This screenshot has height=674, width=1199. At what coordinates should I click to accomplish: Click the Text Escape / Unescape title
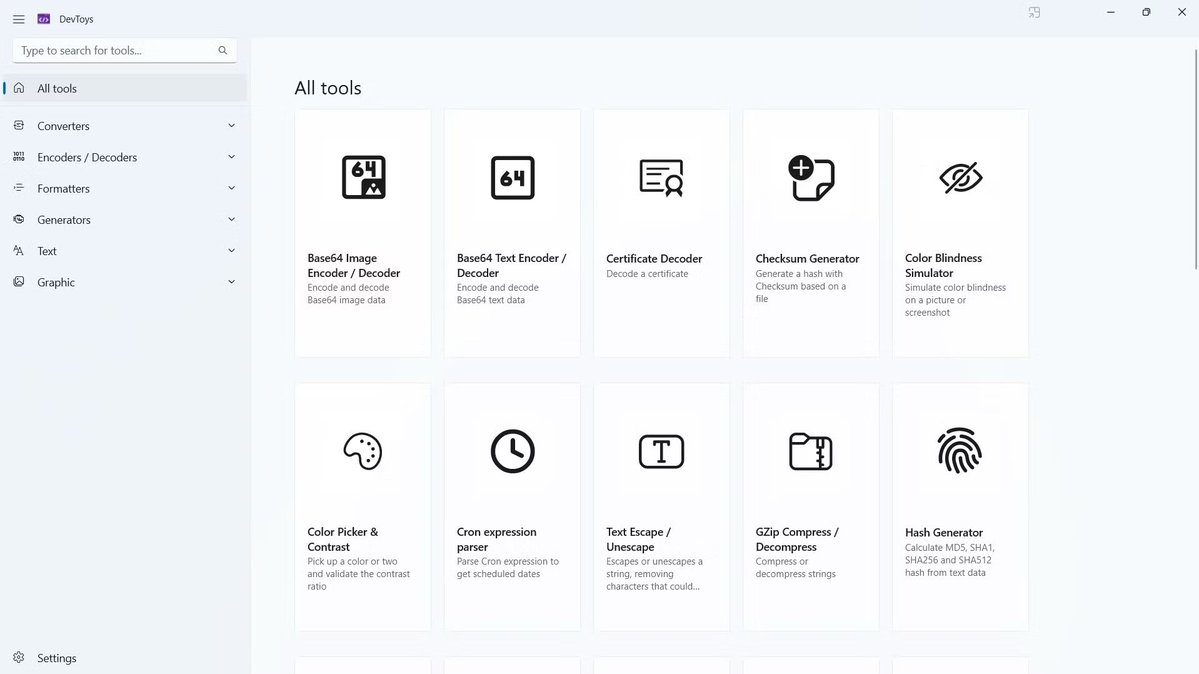[x=638, y=539]
